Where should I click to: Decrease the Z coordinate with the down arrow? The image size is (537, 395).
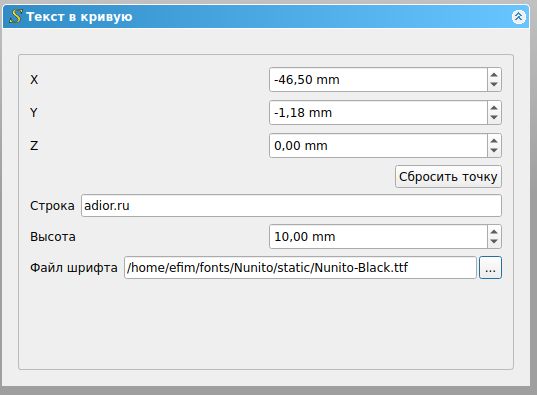pyautogui.click(x=494, y=150)
